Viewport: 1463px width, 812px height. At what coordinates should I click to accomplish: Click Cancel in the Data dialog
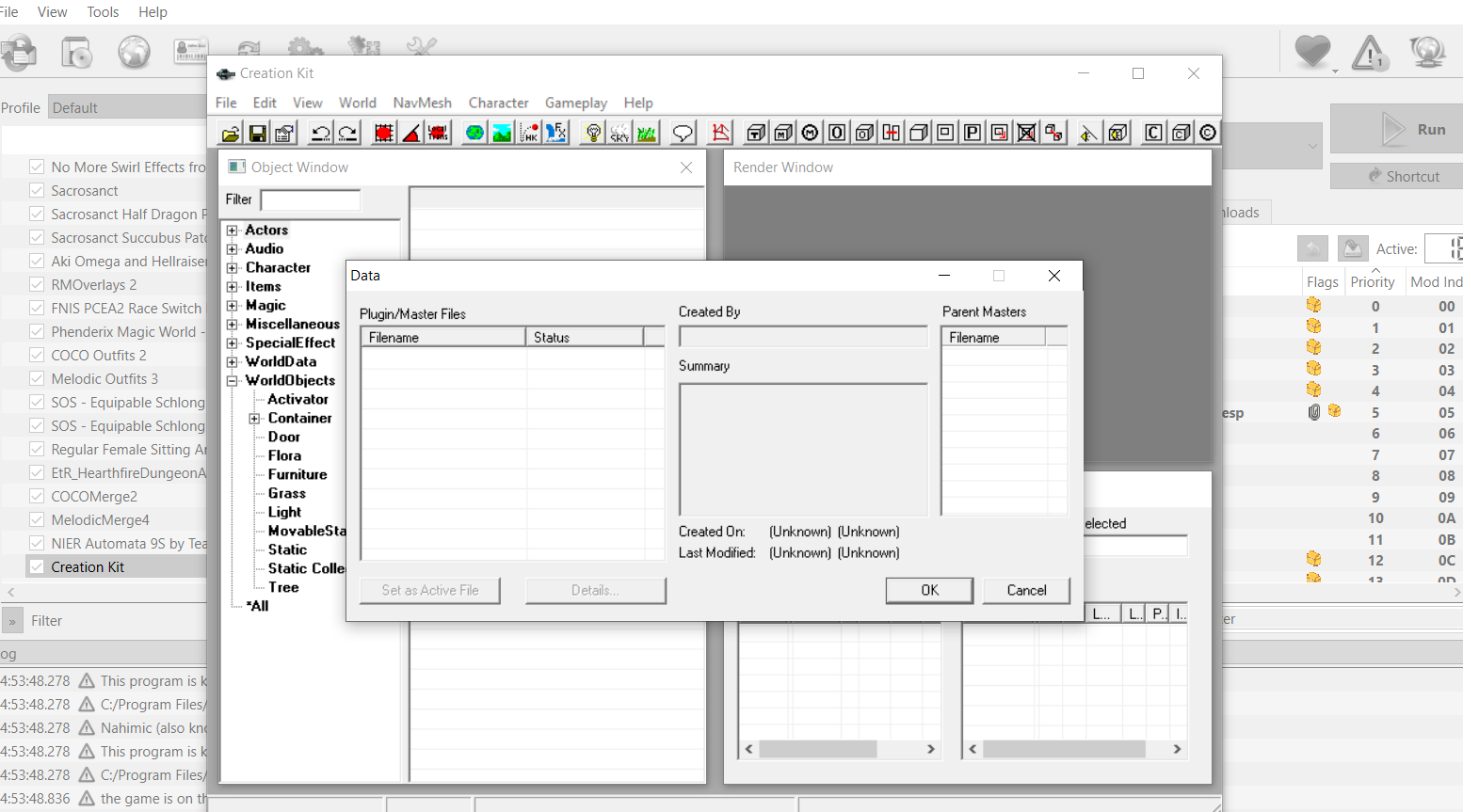pos(1026,590)
